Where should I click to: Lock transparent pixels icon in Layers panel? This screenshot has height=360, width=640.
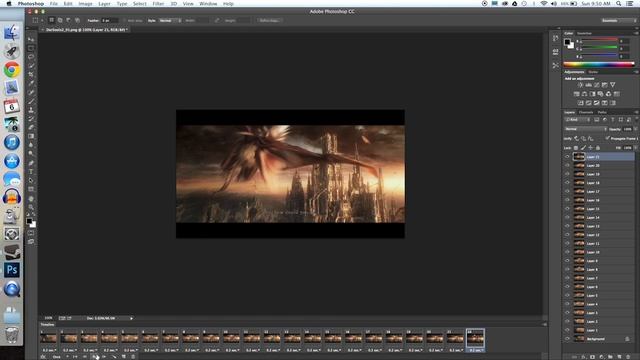576,148
